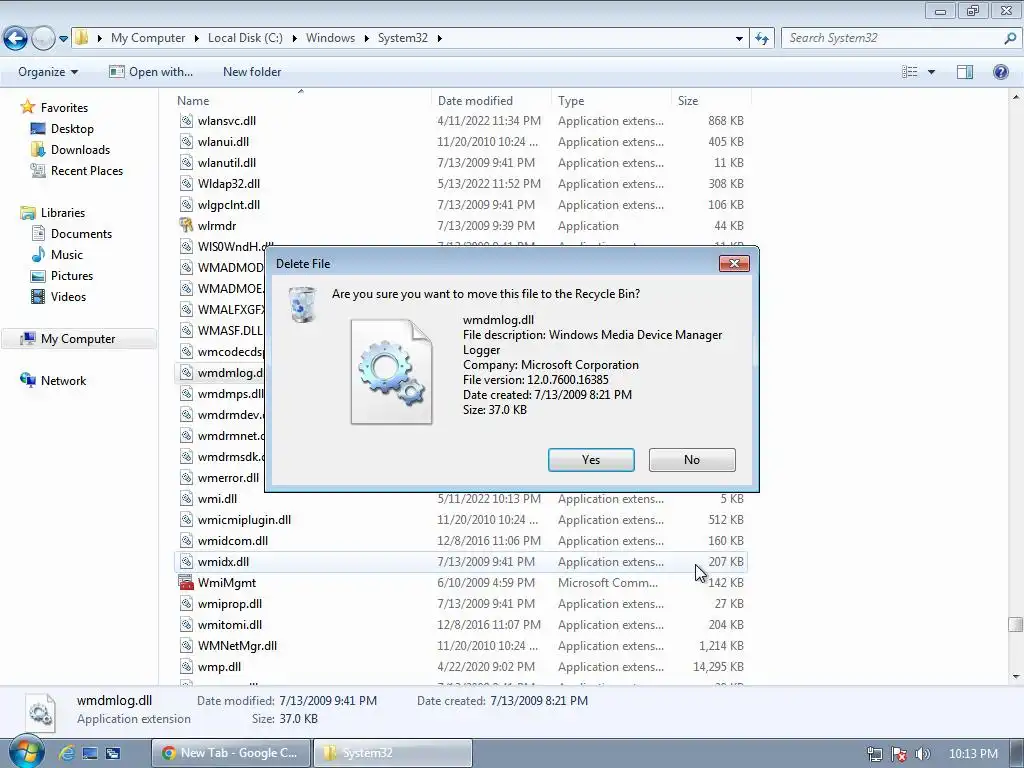1024x768 pixels.
Task: Click the folder icon in address bar
Action: click(x=81, y=38)
